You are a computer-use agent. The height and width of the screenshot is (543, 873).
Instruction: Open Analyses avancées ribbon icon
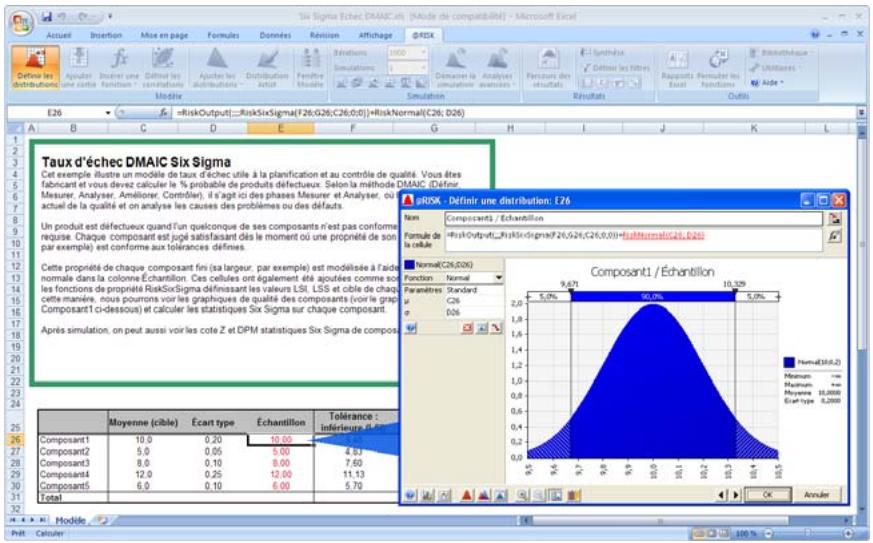click(x=497, y=67)
